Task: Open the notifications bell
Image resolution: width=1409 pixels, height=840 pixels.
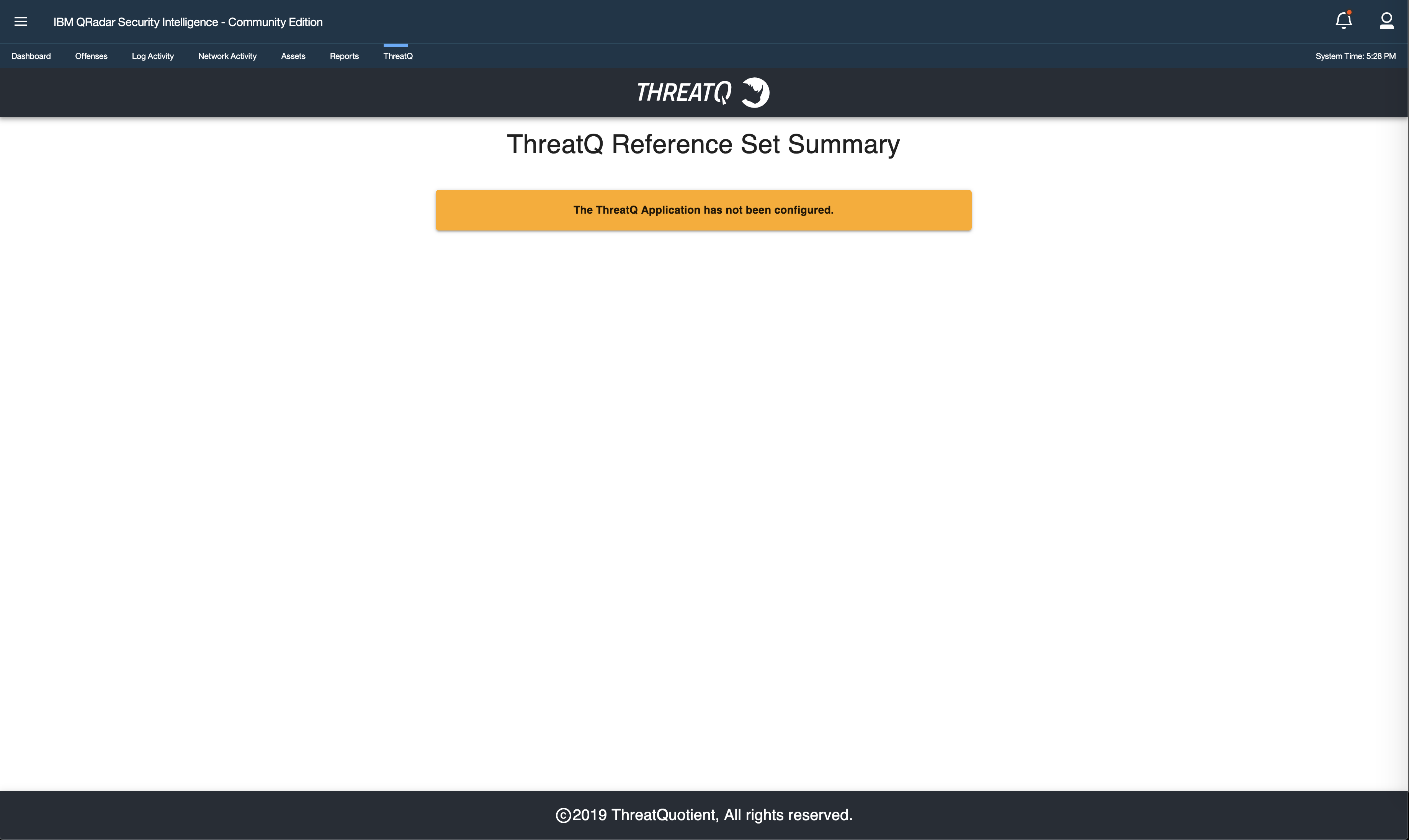Action: [x=1344, y=20]
